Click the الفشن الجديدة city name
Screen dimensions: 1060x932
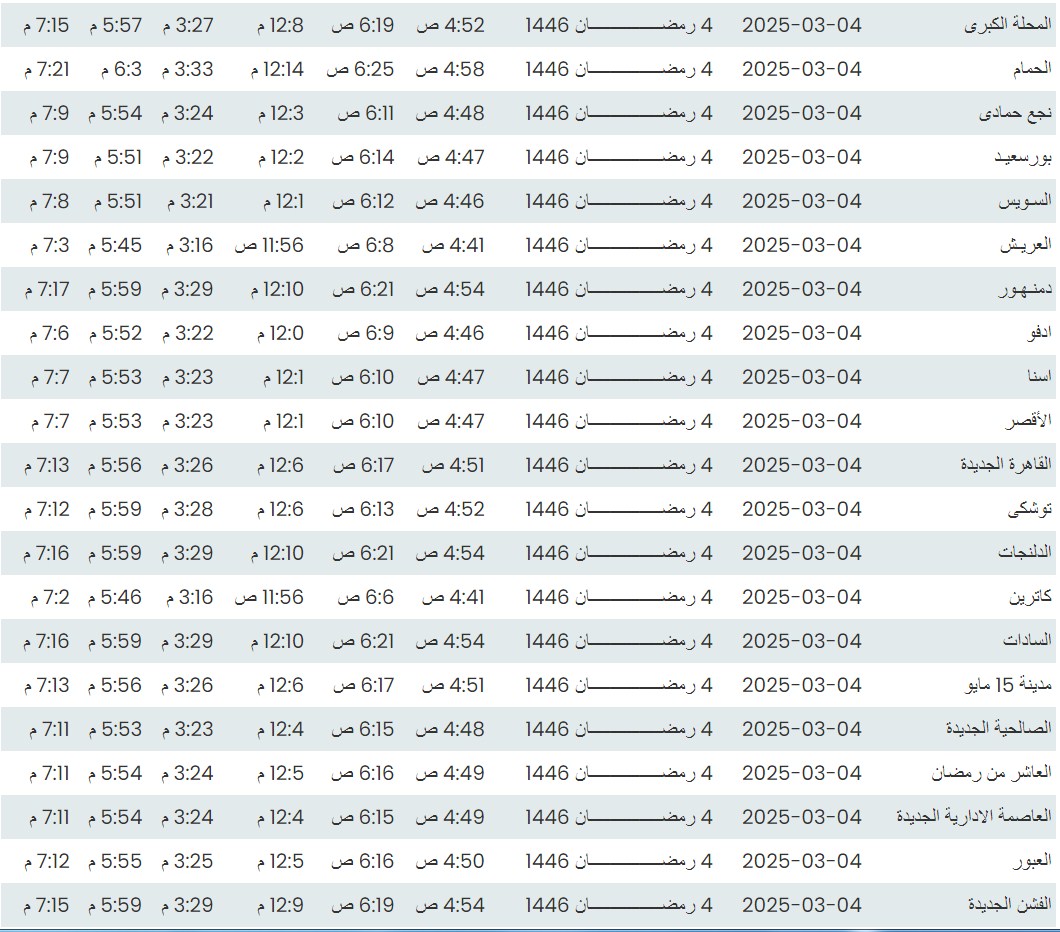point(1009,905)
